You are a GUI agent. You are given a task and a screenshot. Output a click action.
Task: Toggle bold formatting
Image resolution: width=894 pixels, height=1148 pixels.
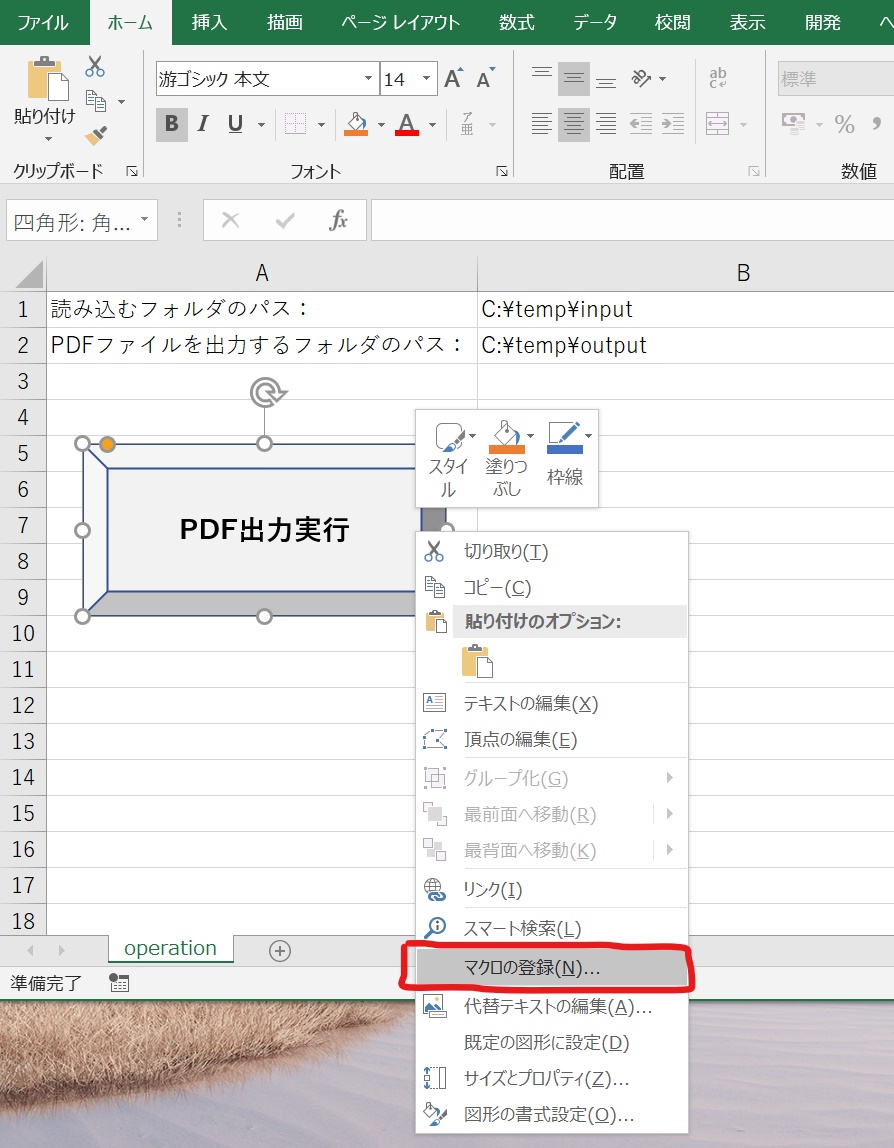(x=171, y=123)
